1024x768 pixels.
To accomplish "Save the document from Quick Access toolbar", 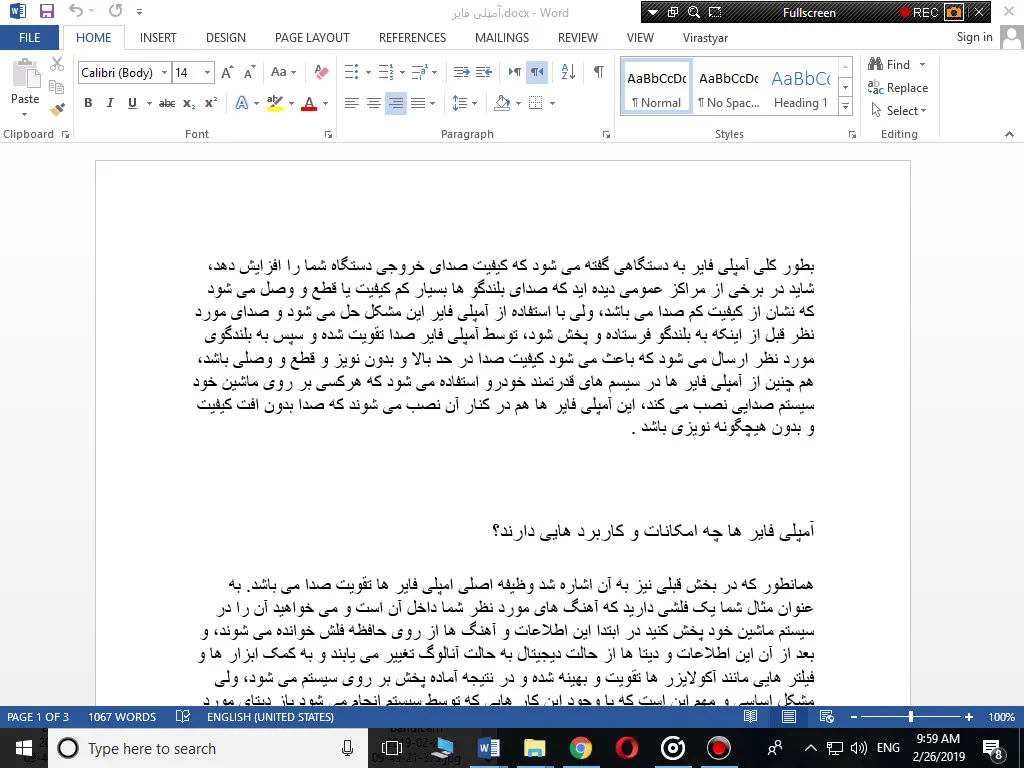I will pos(46,12).
